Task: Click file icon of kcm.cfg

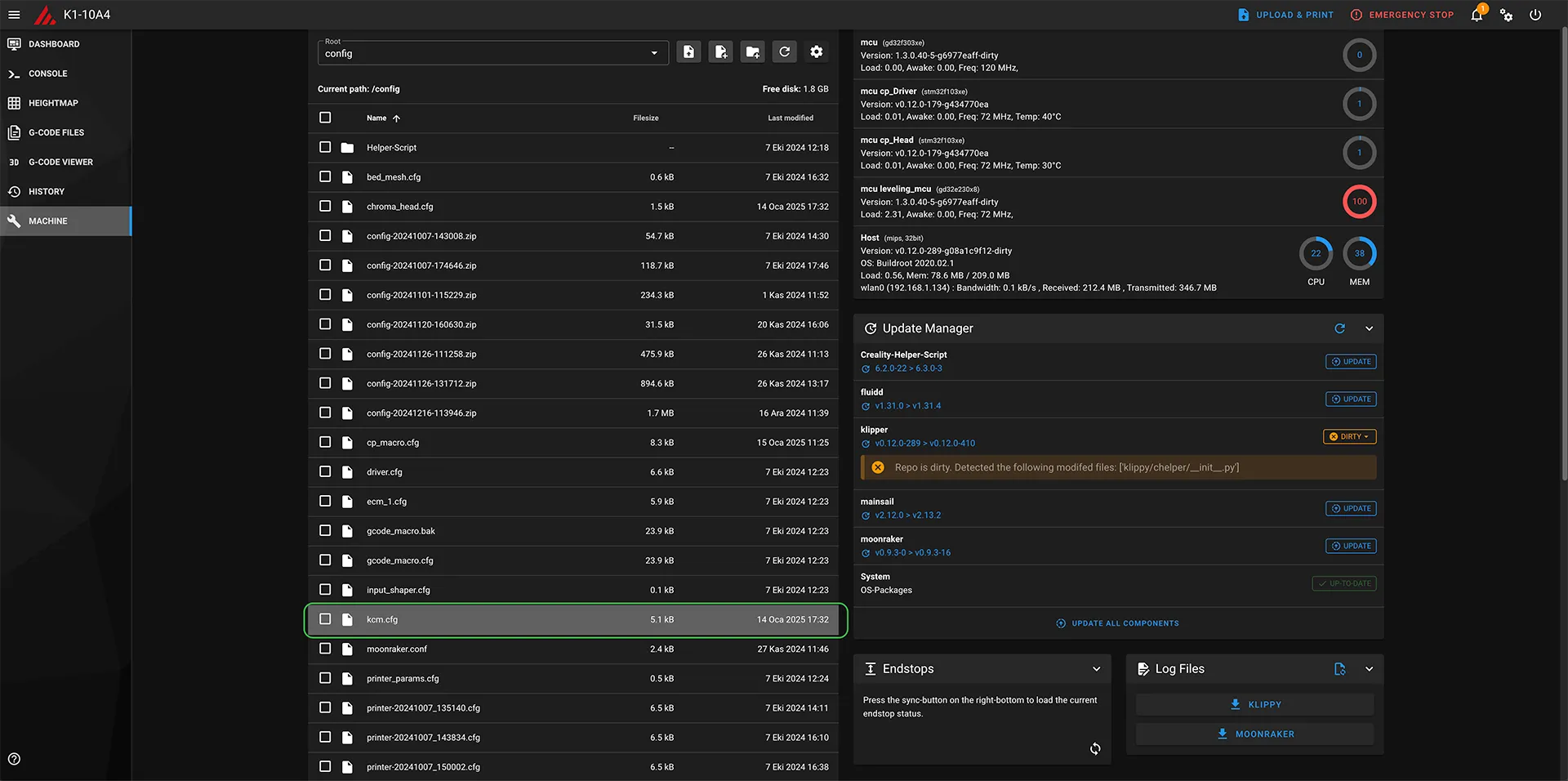Action: coord(347,619)
